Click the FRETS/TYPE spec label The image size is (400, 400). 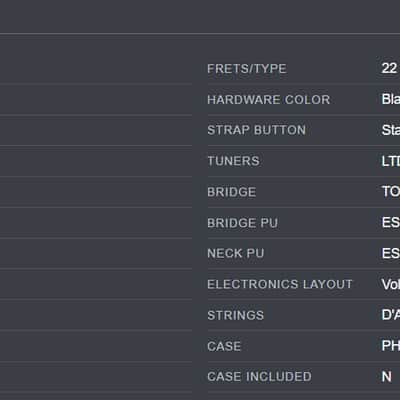click(247, 69)
